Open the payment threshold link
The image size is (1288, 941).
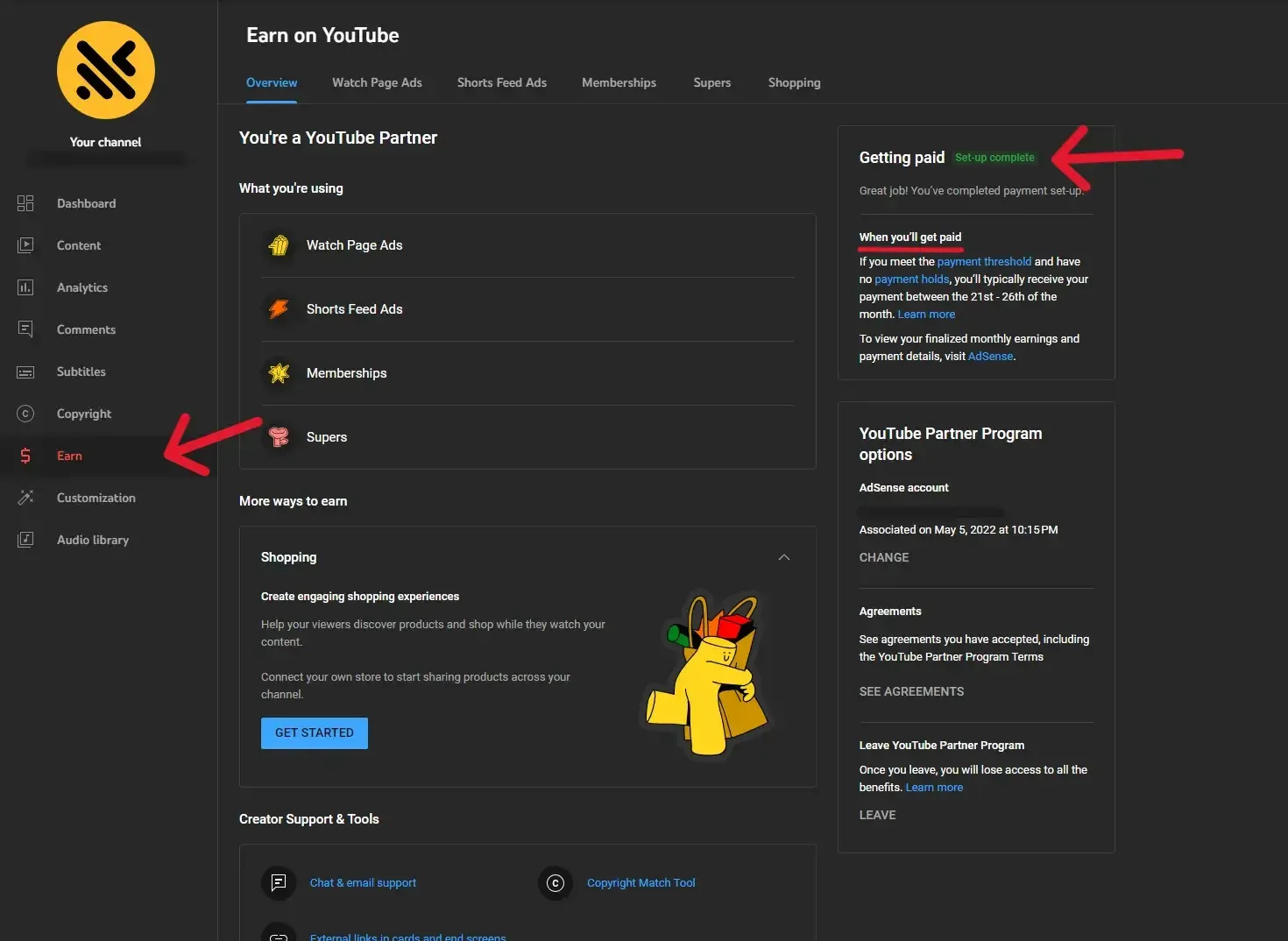(x=984, y=261)
